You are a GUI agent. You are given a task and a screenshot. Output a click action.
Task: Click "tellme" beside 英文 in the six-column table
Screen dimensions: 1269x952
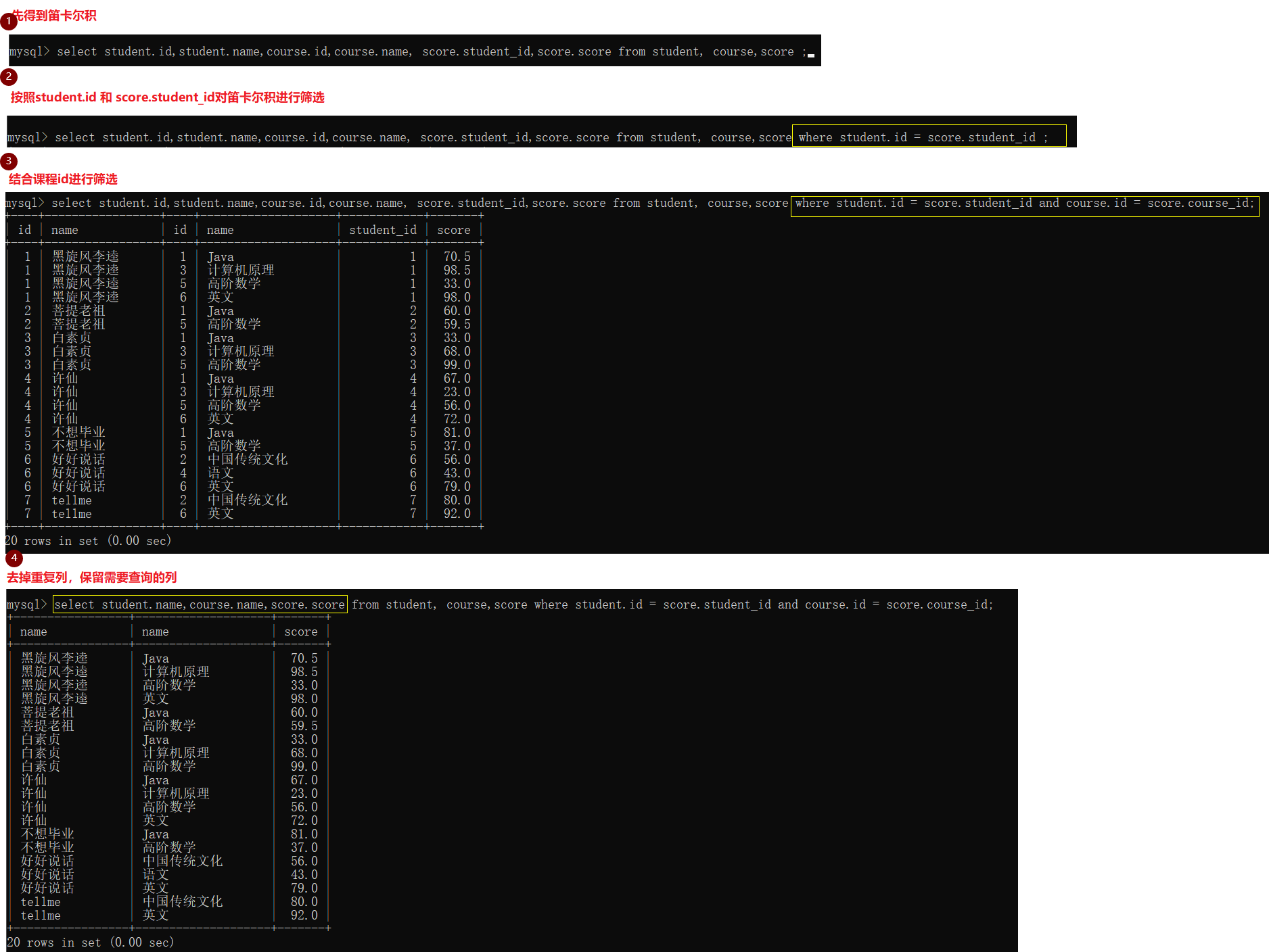tap(72, 514)
